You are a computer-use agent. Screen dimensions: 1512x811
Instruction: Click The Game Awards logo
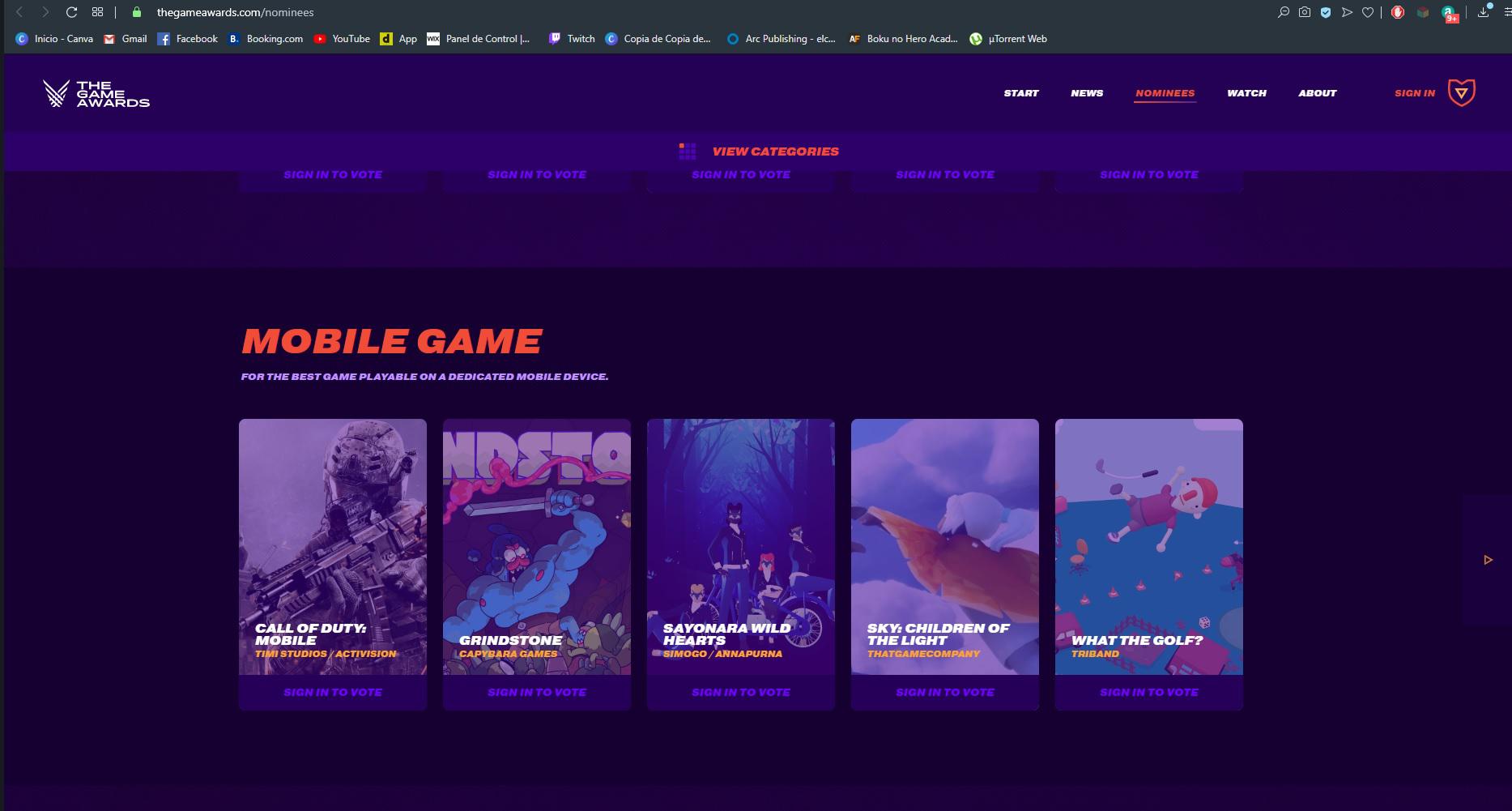[x=96, y=94]
